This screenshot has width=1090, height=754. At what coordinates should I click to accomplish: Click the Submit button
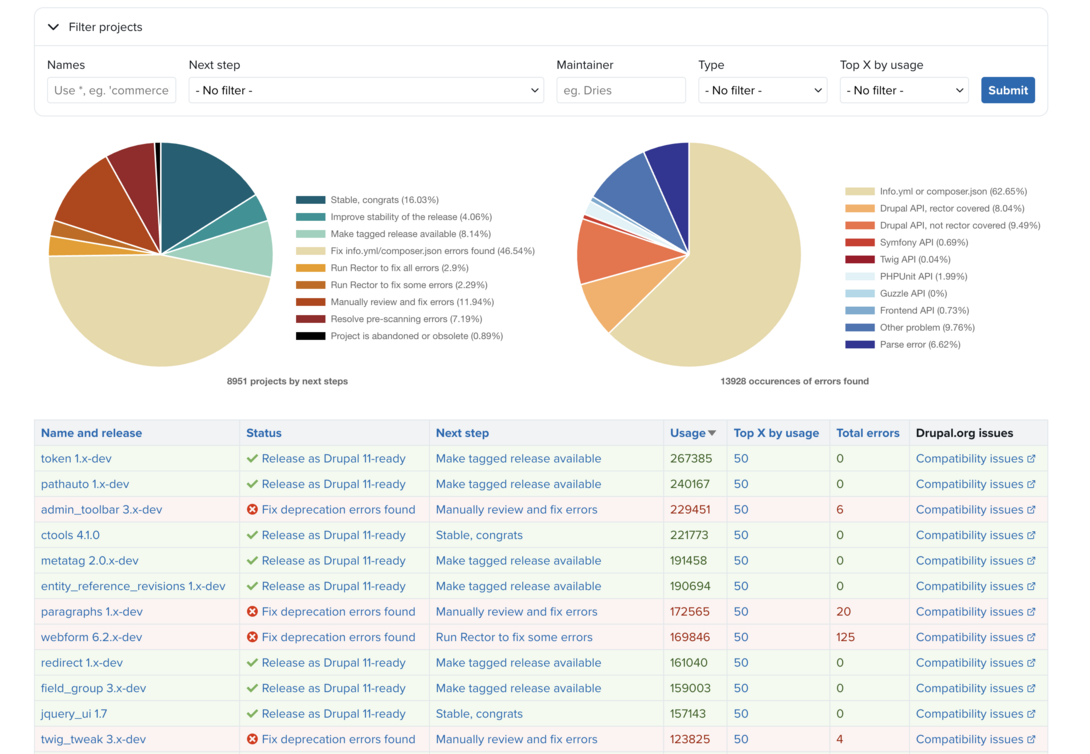(x=1007, y=89)
